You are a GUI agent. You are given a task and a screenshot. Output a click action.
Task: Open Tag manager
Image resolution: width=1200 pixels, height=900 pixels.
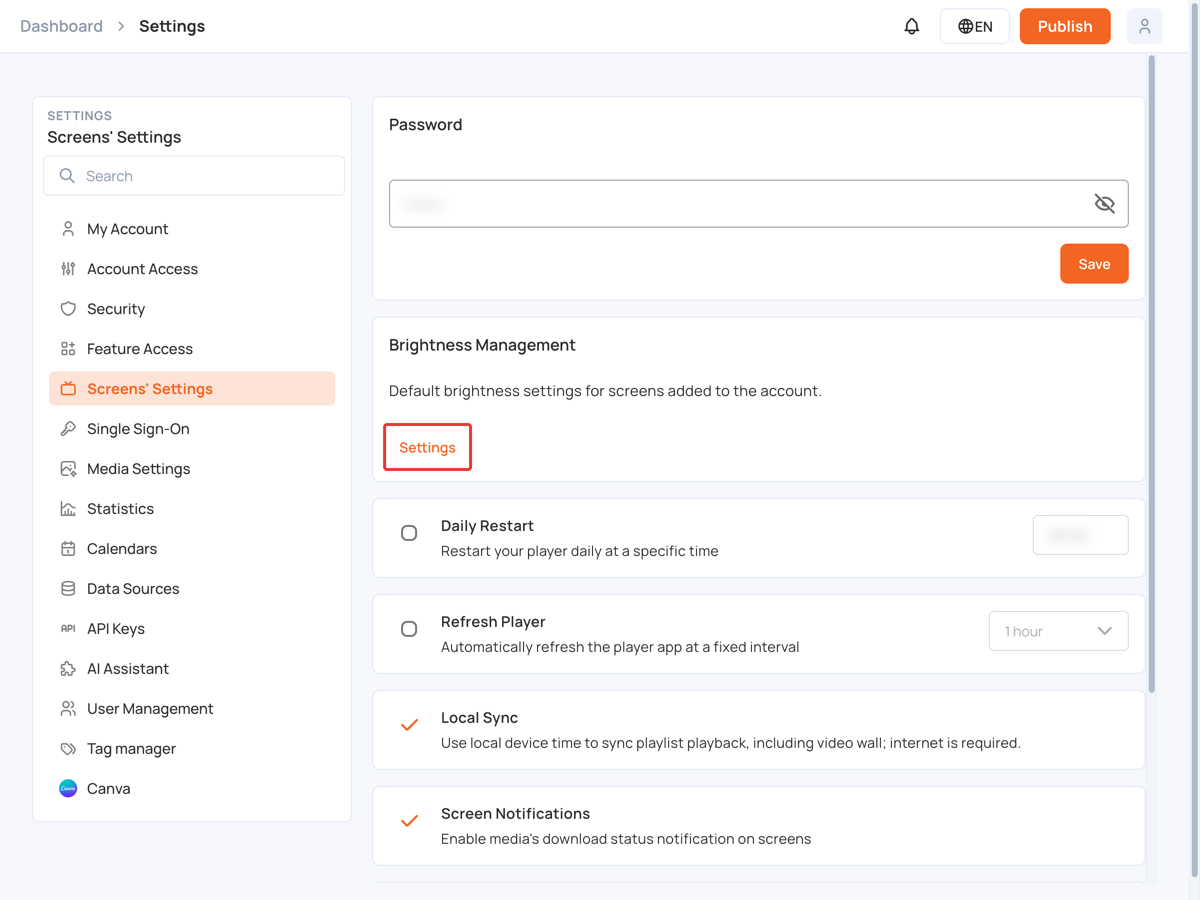click(x=192, y=749)
